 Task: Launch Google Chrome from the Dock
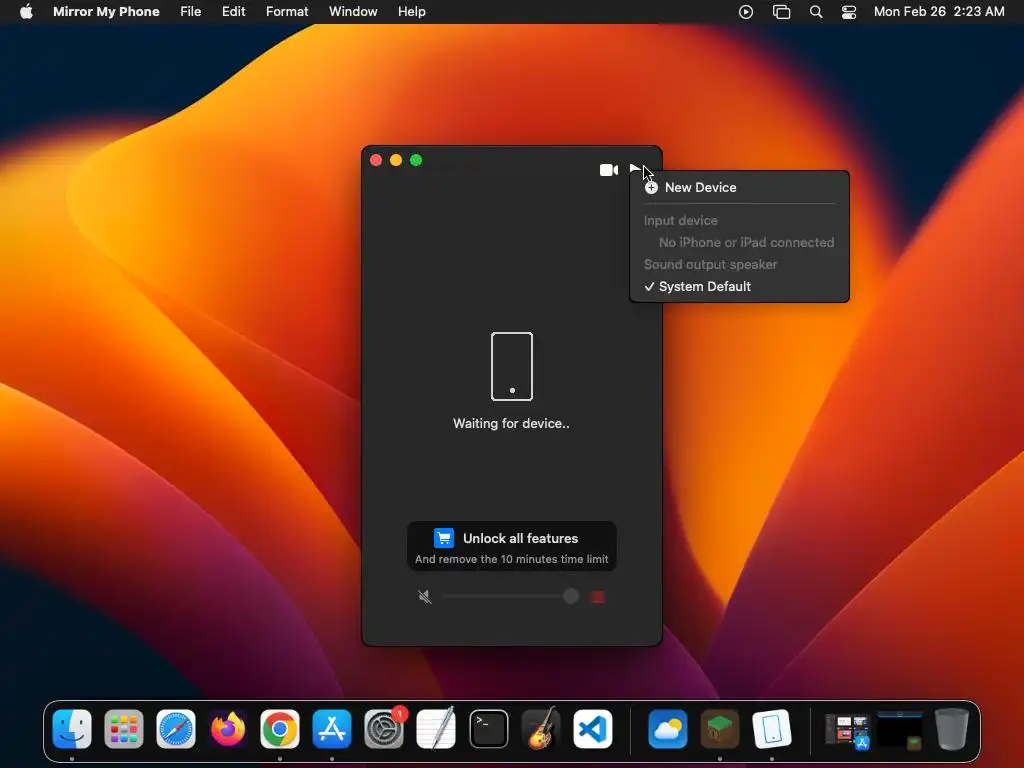click(x=280, y=729)
